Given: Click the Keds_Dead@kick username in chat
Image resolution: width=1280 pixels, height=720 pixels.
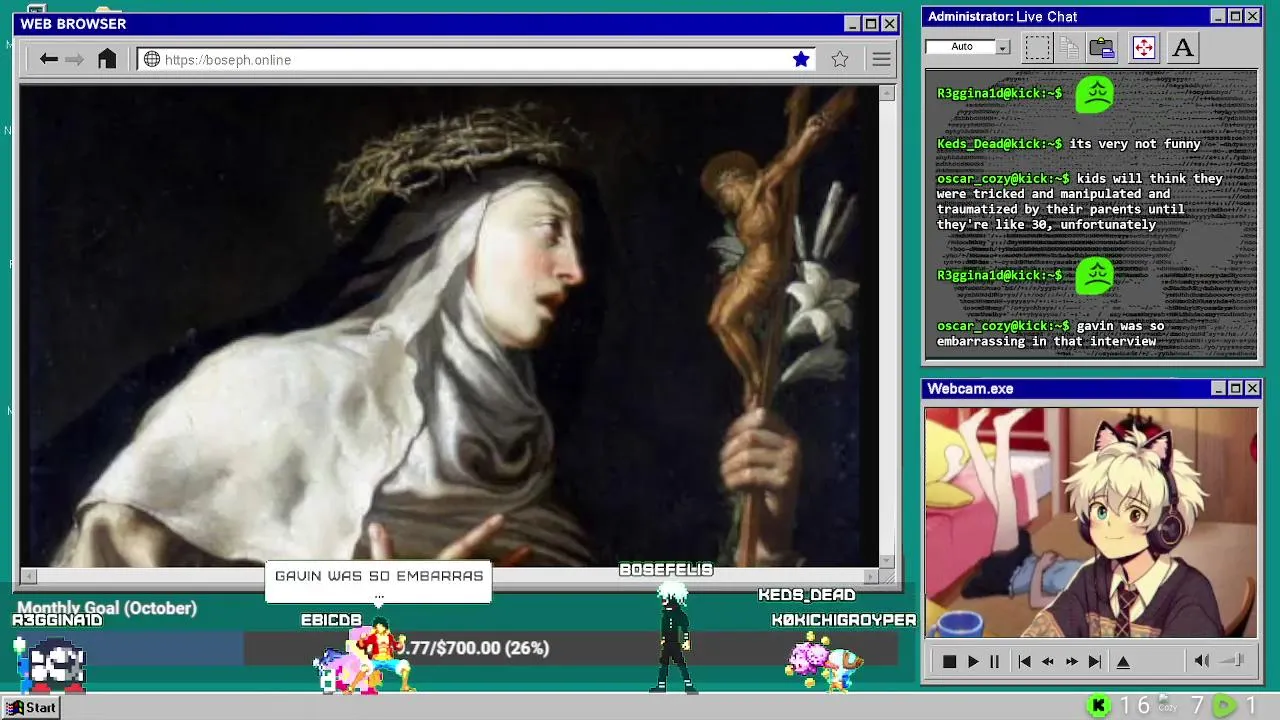Looking at the screenshot, I should tap(999, 144).
